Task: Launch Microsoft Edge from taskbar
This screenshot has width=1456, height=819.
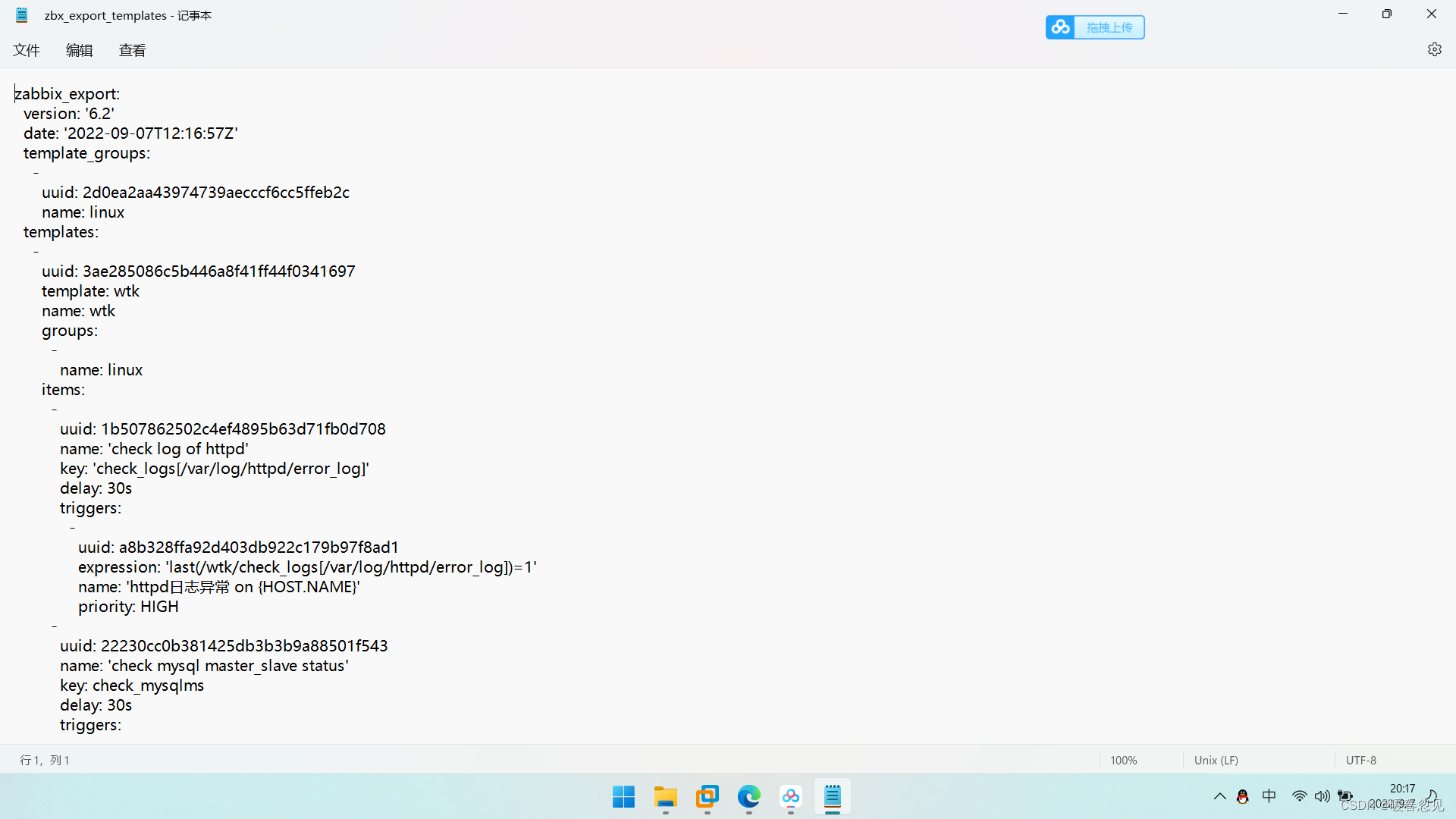Action: pyautogui.click(x=749, y=797)
